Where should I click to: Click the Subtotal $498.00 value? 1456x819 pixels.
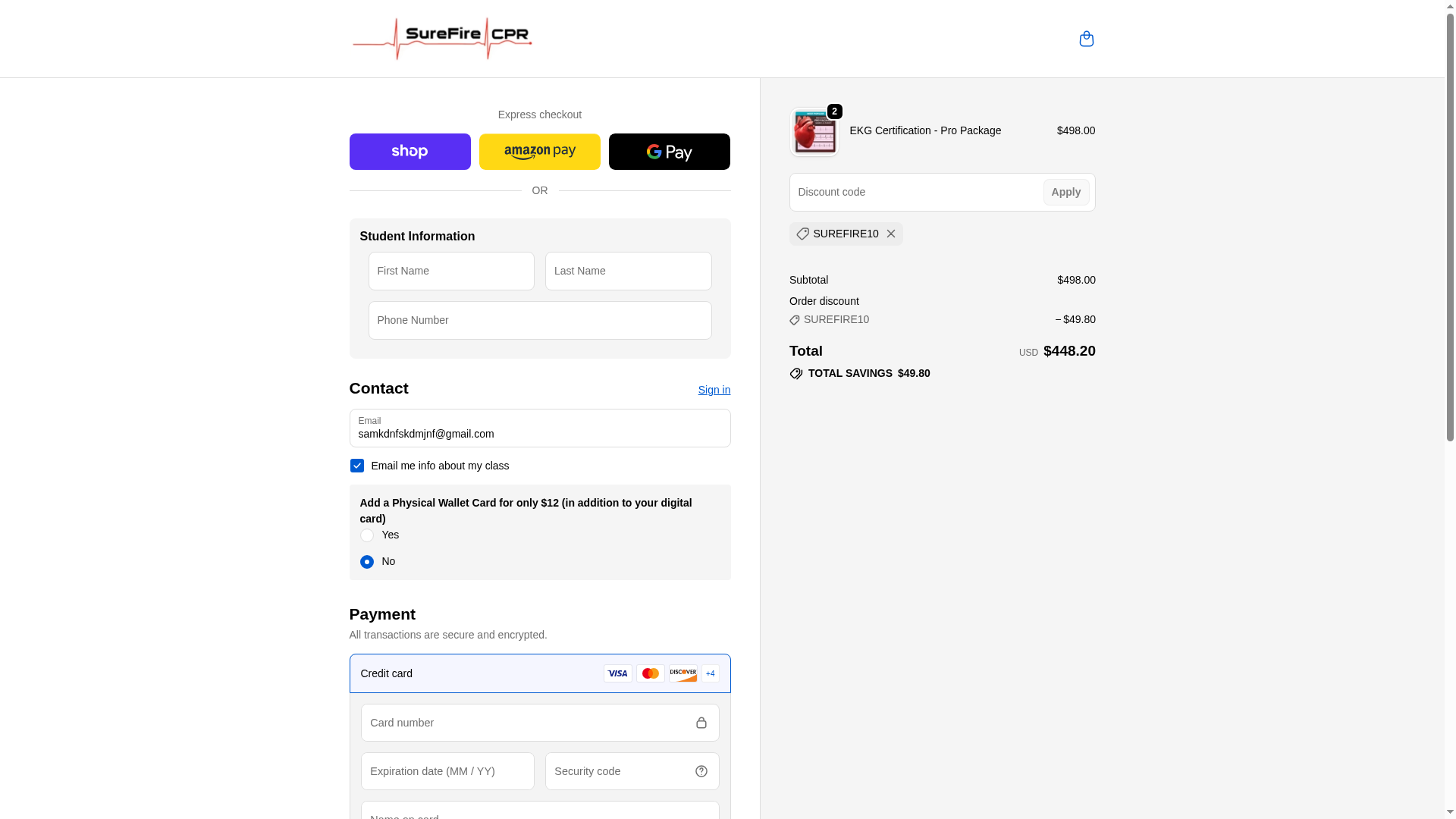point(1076,280)
